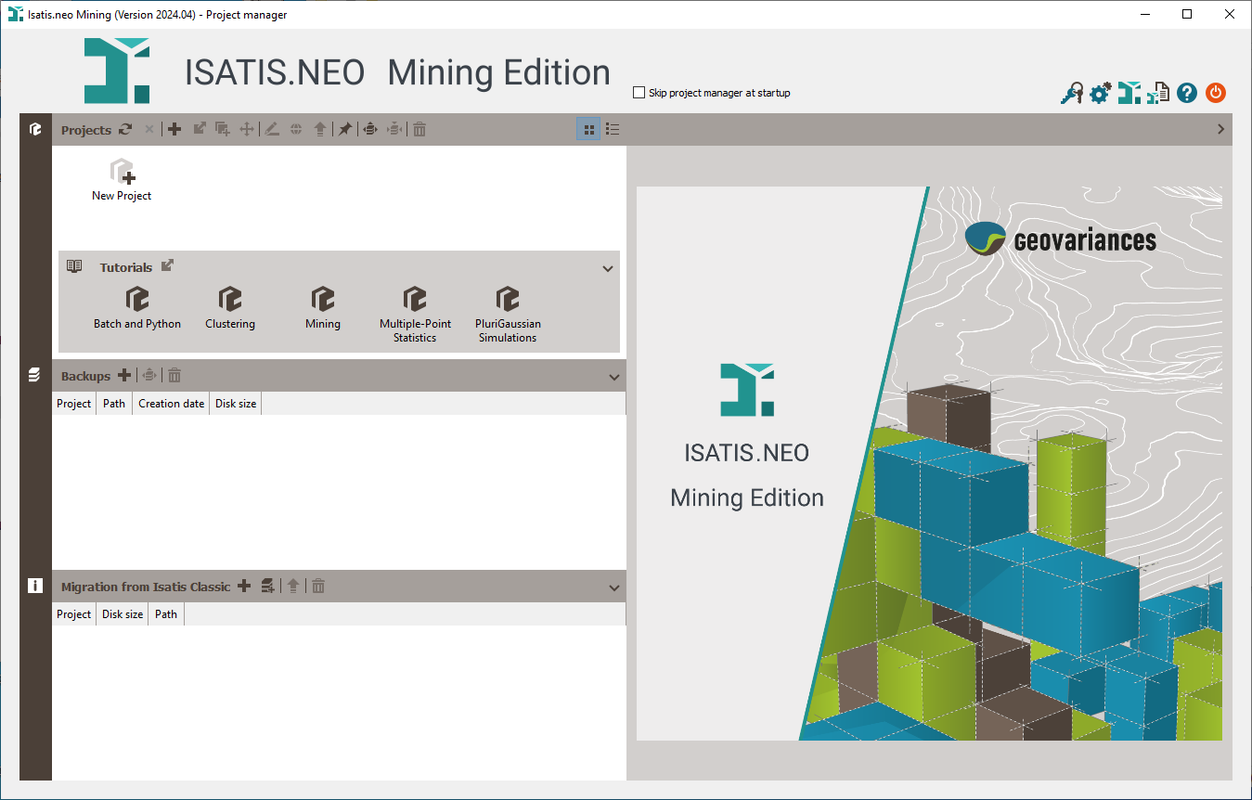
Task: Open Tutorials external link arrow icon
Action: pyautogui.click(x=168, y=265)
